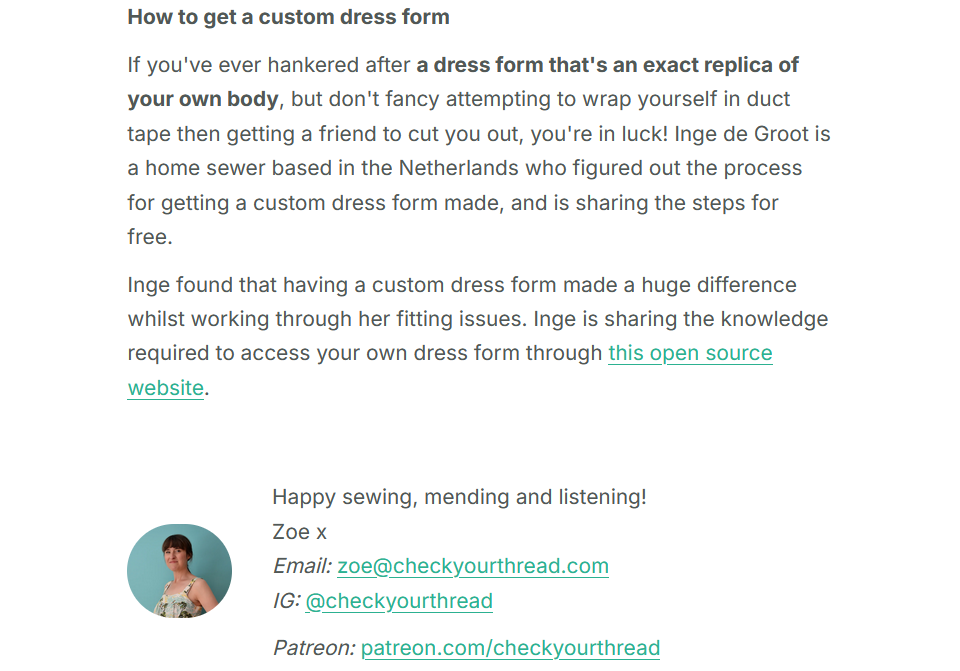Open the "this open source" link

(690, 353)
